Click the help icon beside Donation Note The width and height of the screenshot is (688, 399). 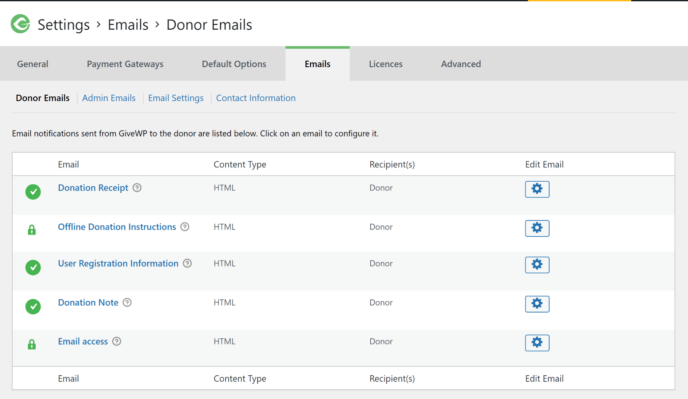pyautogui.click(x=127, y=302)
